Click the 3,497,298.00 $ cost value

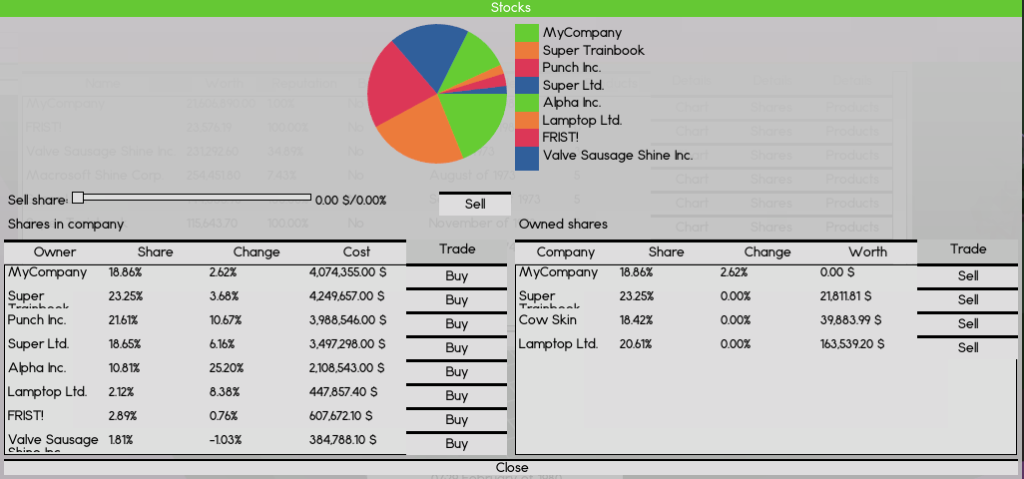(x=347, y=344)
